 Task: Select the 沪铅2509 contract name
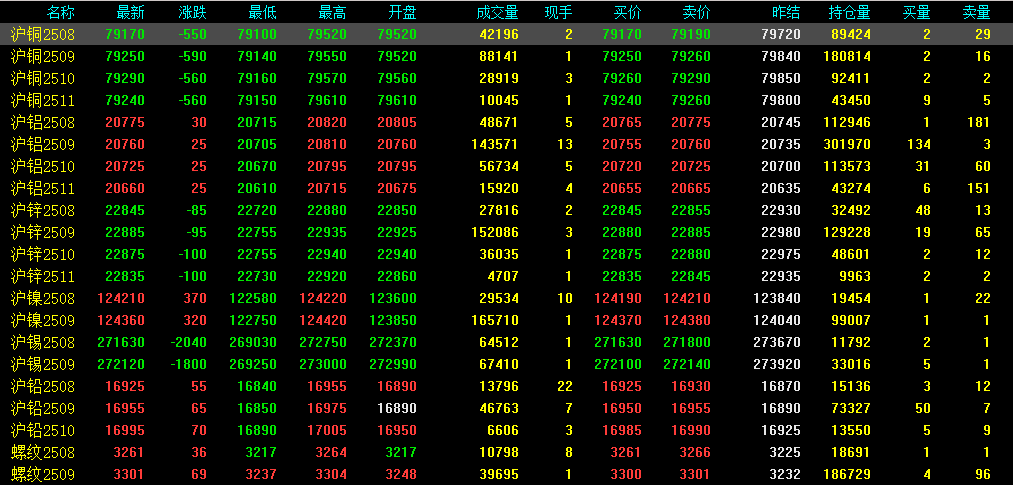click(x=43, y=408)
